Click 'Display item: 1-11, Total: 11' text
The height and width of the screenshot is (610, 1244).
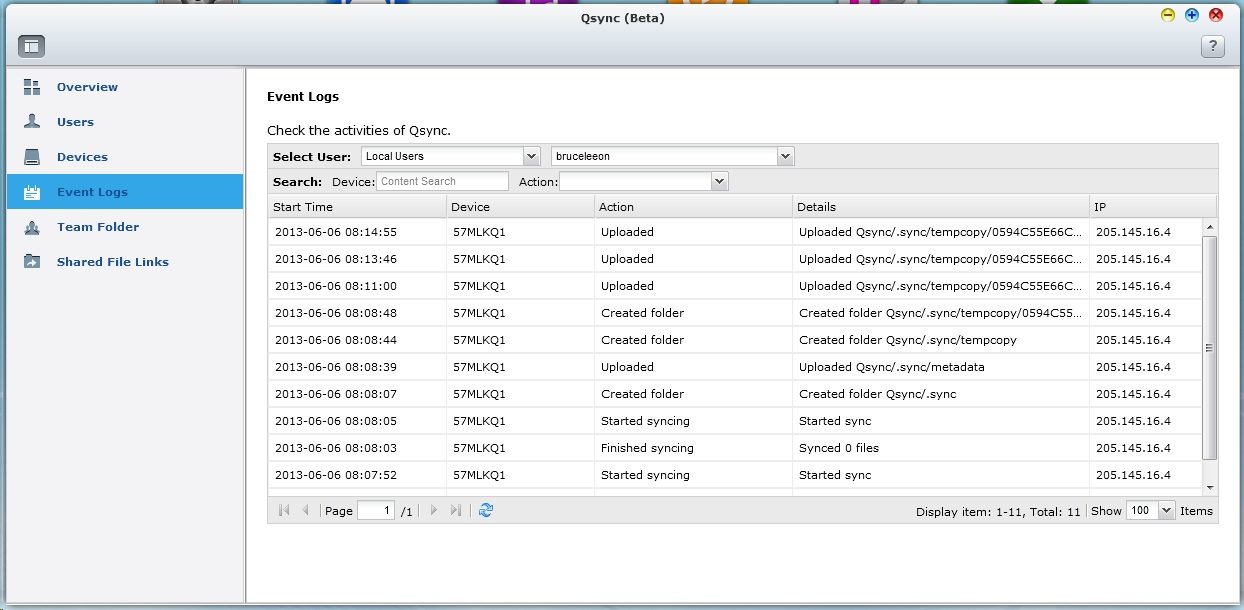[x=998, y=511]
